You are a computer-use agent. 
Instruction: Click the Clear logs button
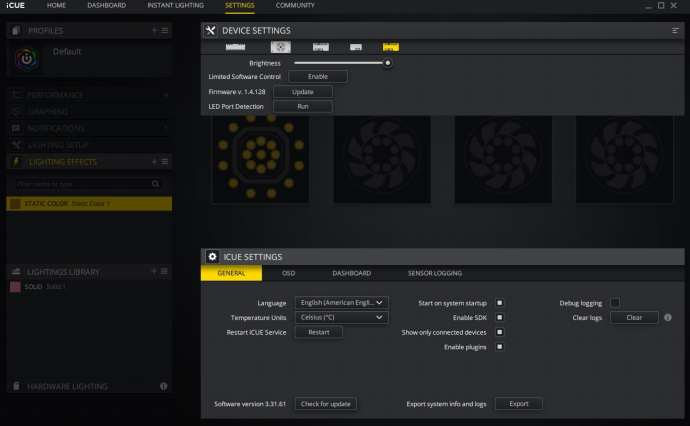(x=634, y=317)
